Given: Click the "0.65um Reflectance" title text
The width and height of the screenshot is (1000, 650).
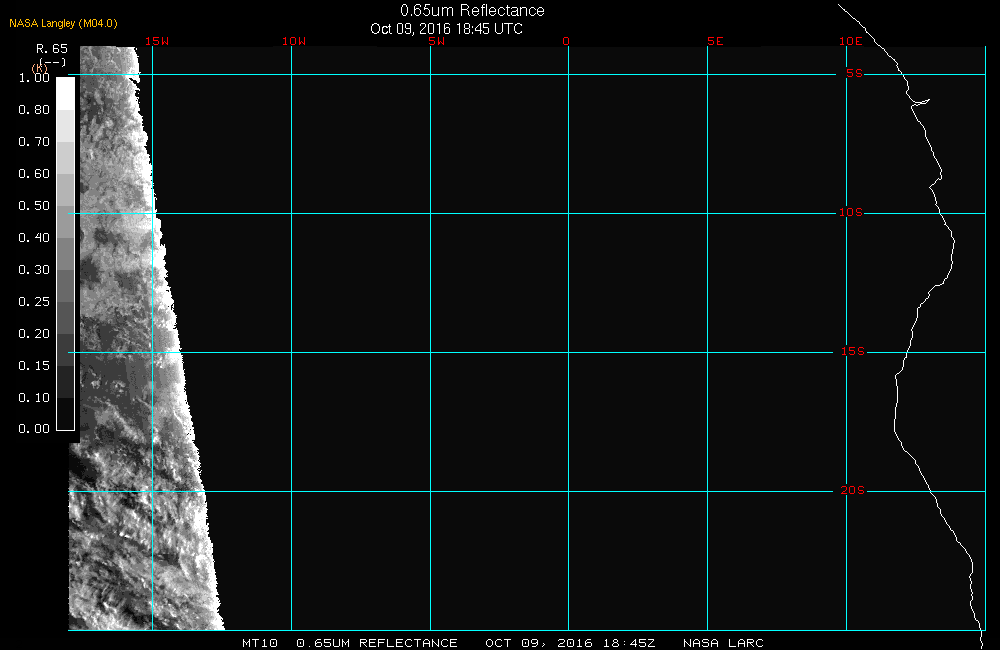Looking at the screenshot, I should (472, 11).
